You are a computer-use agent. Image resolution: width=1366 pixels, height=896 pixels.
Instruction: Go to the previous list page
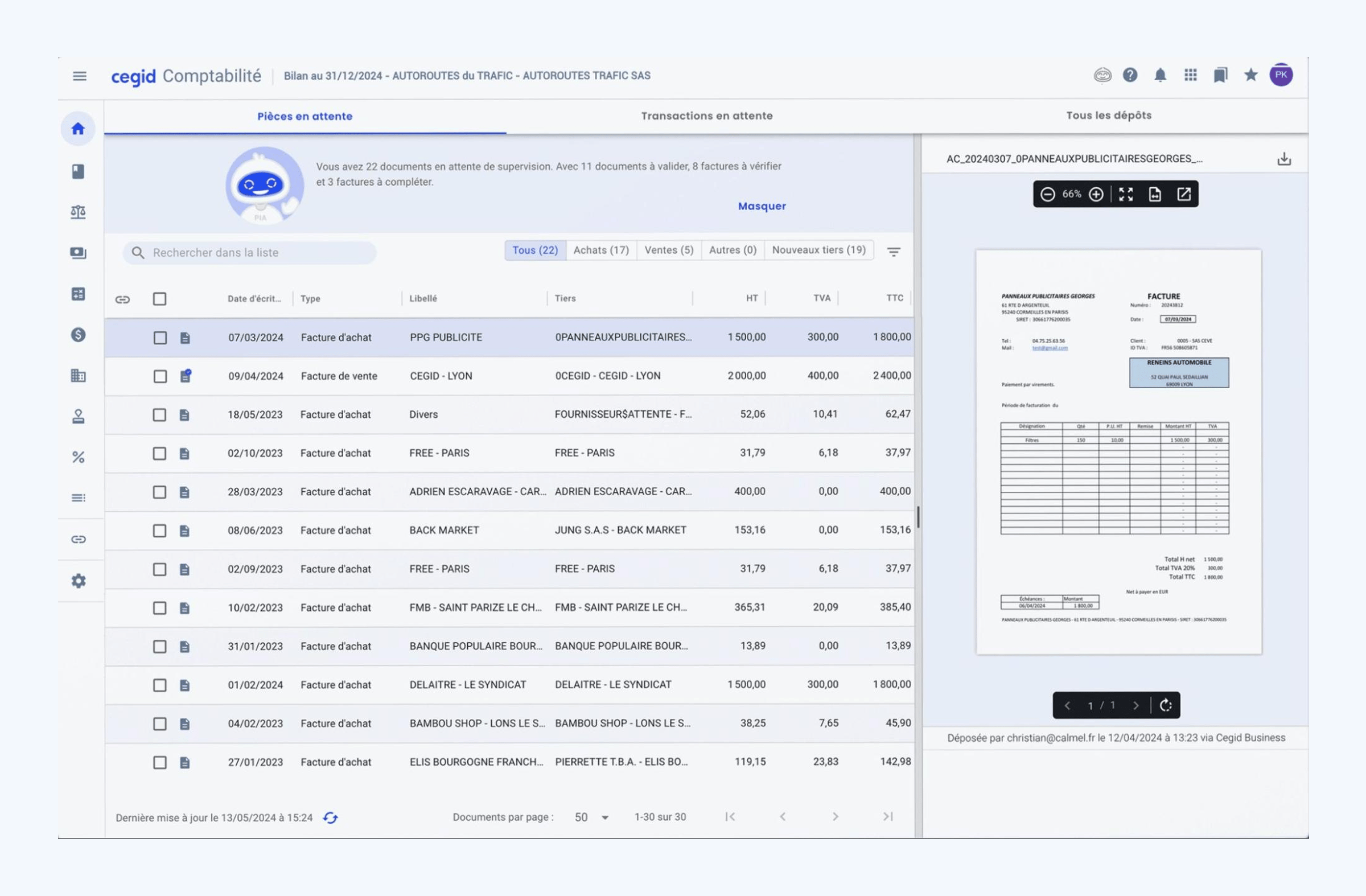782,816
